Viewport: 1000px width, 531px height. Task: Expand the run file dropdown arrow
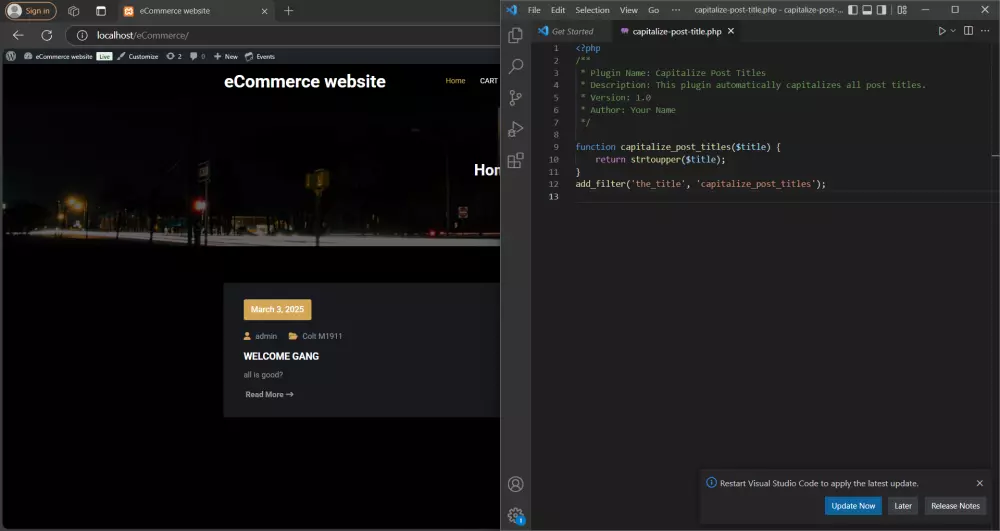pos(953,31)
